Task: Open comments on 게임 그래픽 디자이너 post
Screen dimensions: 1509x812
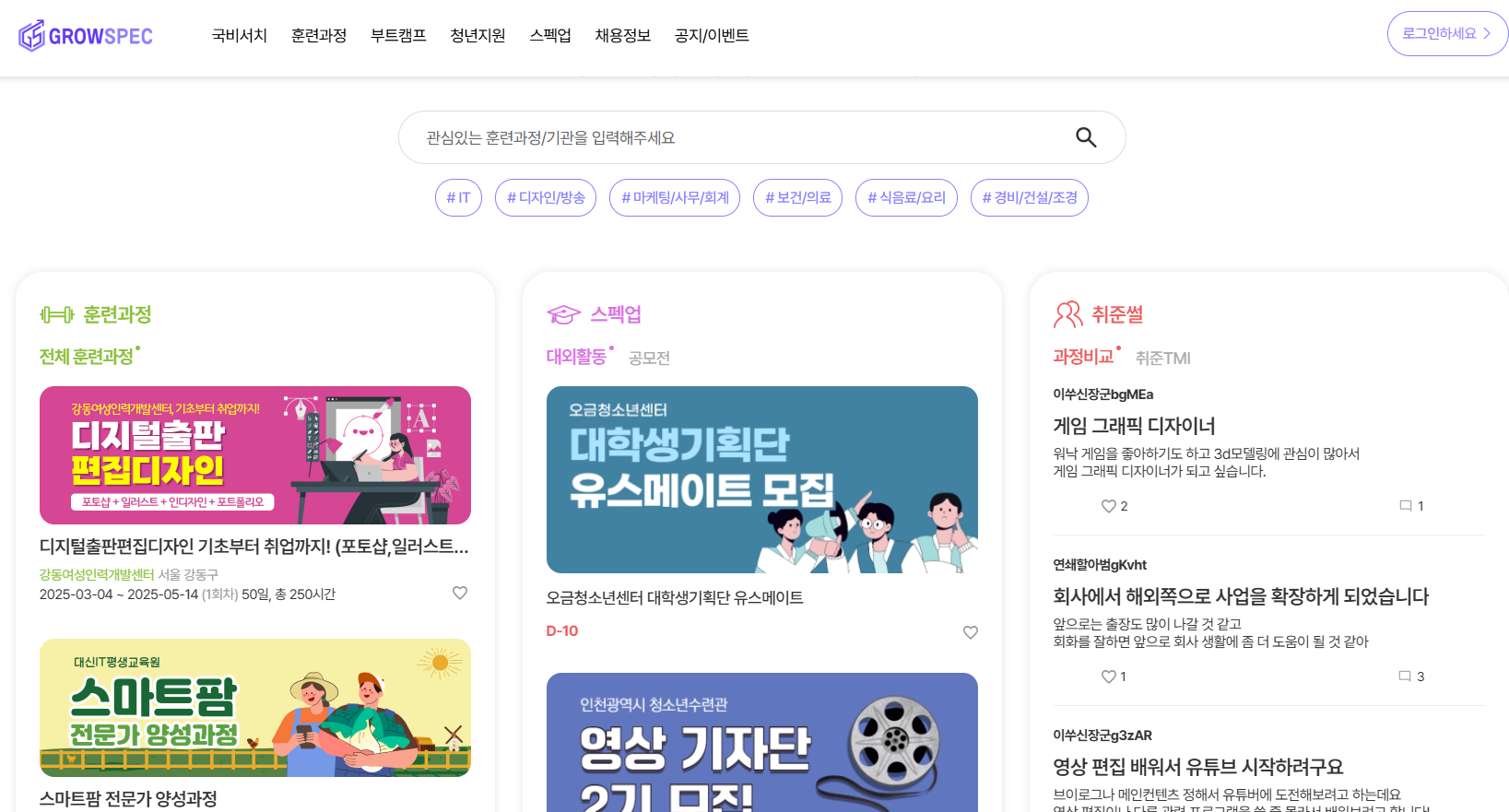Action: (1406, 505)
